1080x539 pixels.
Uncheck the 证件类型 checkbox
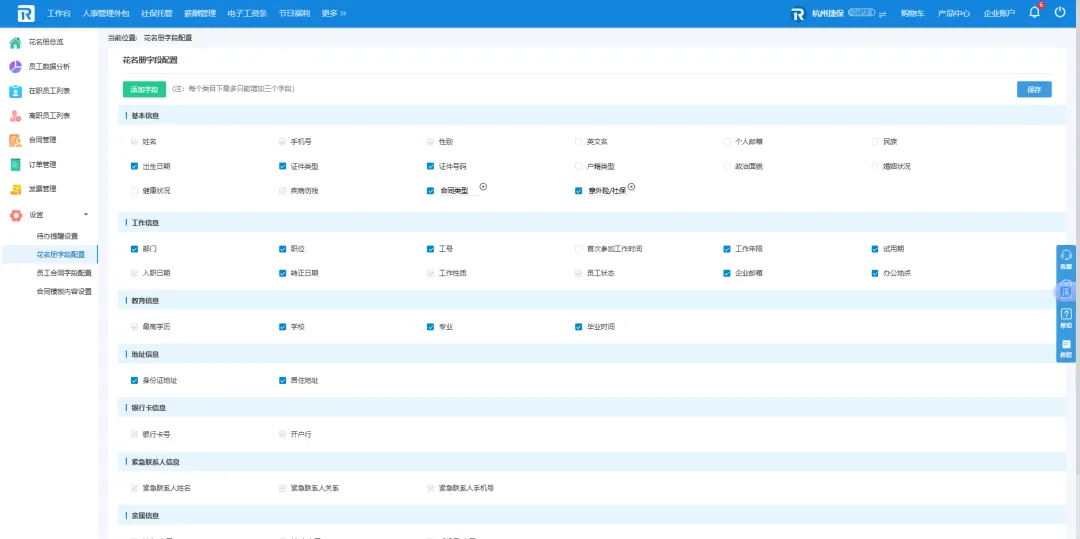tap(282, 166)
